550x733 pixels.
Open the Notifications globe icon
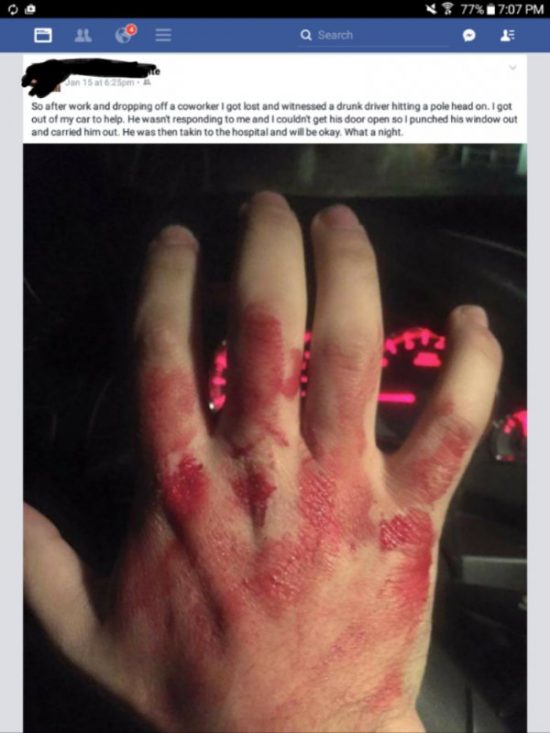[x=125, y=34]
